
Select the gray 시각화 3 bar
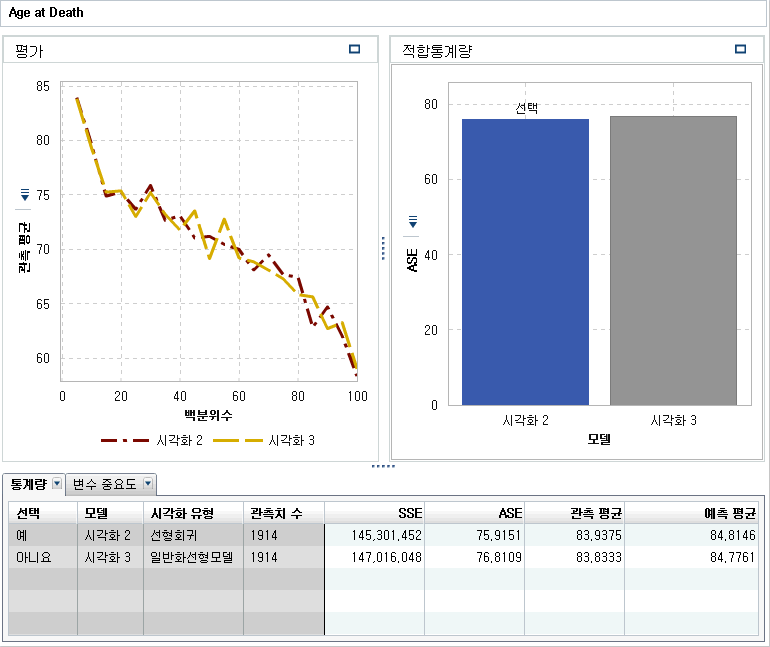click(673, 261)
